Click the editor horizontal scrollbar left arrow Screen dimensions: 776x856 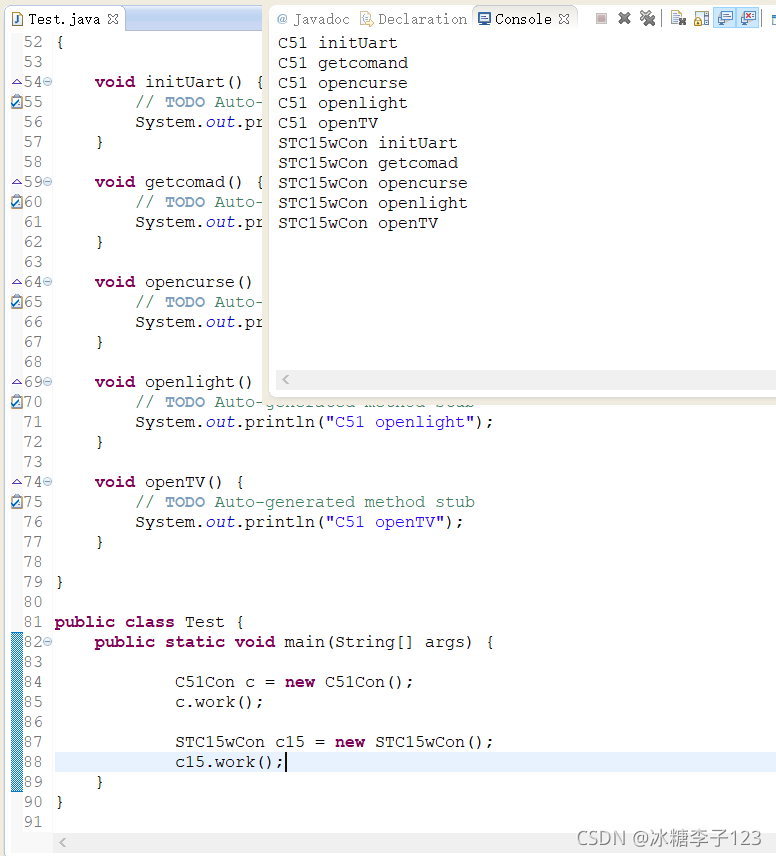coord(63,842)
